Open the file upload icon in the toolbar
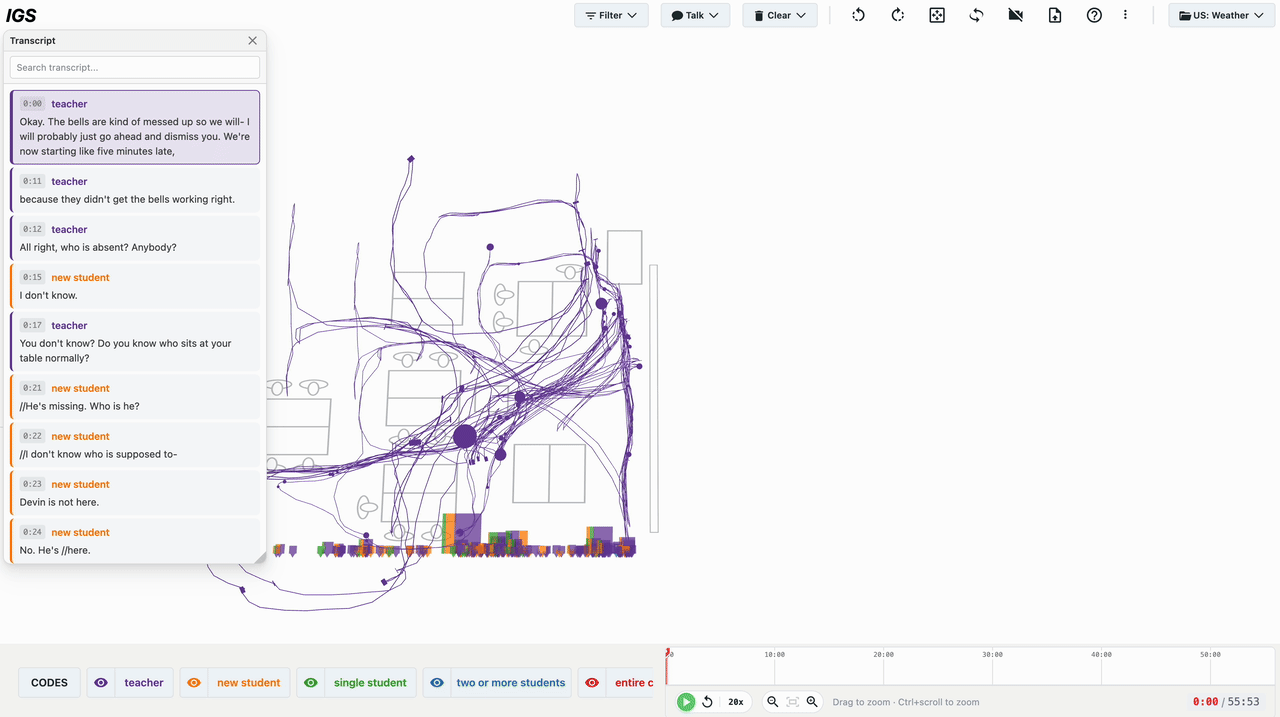1280x717 pixels. click(x=1054, y=15)
